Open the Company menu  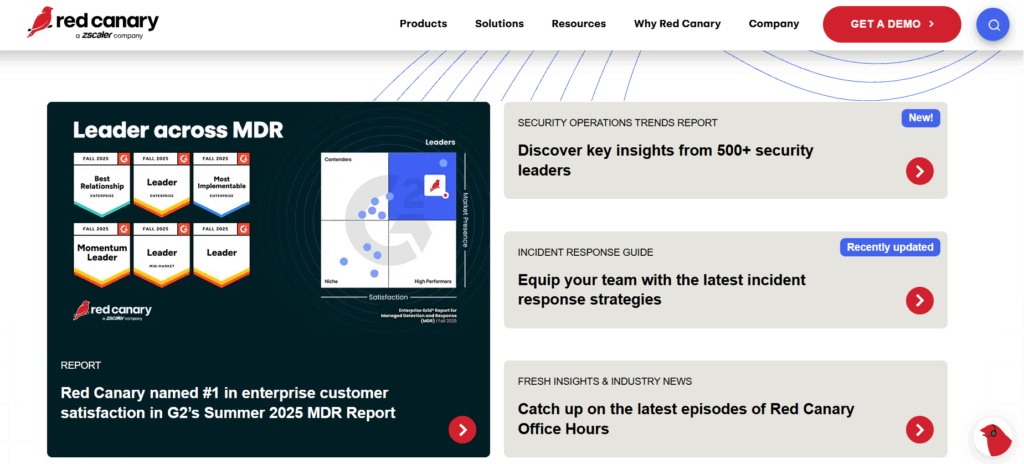pyautogui.click(x=774, y=24)
